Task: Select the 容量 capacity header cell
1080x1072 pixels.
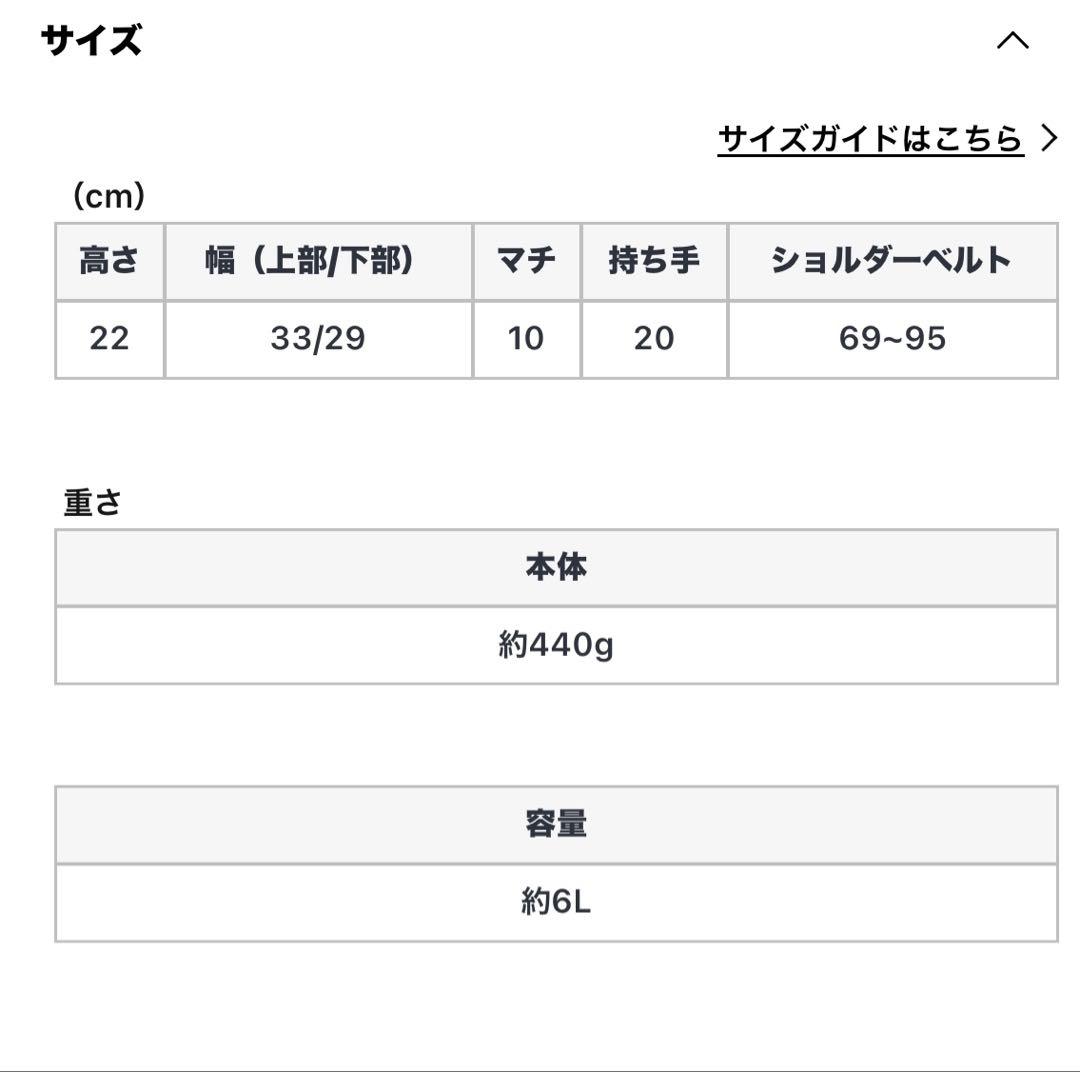Action: pyautogui.click(x=557, y=825)
